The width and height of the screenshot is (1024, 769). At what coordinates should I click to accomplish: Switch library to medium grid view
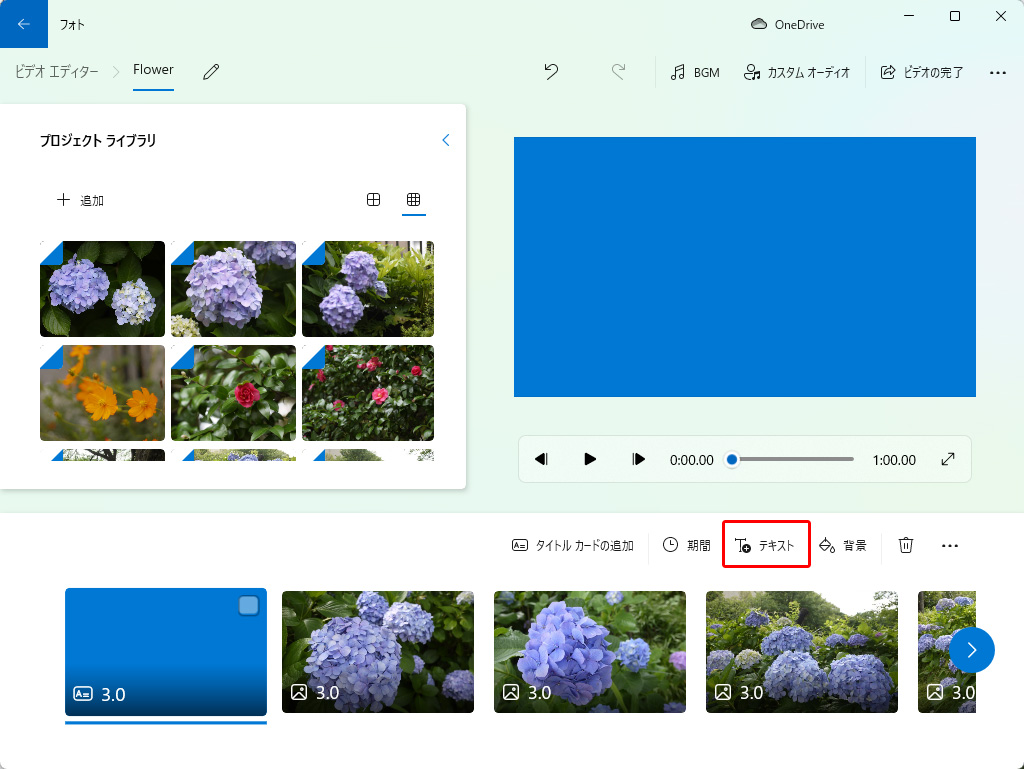coord(374,200)
